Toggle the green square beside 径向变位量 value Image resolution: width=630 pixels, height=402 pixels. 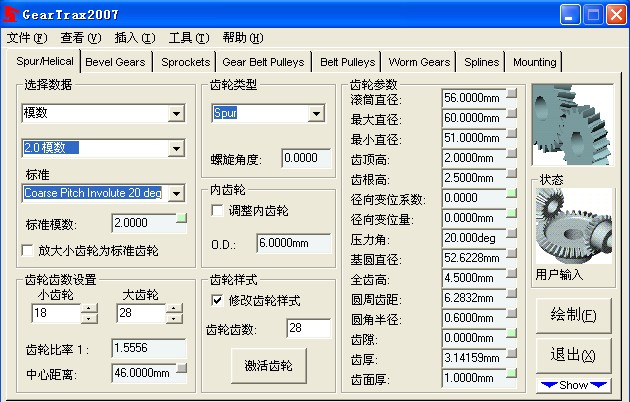(511, 213)
